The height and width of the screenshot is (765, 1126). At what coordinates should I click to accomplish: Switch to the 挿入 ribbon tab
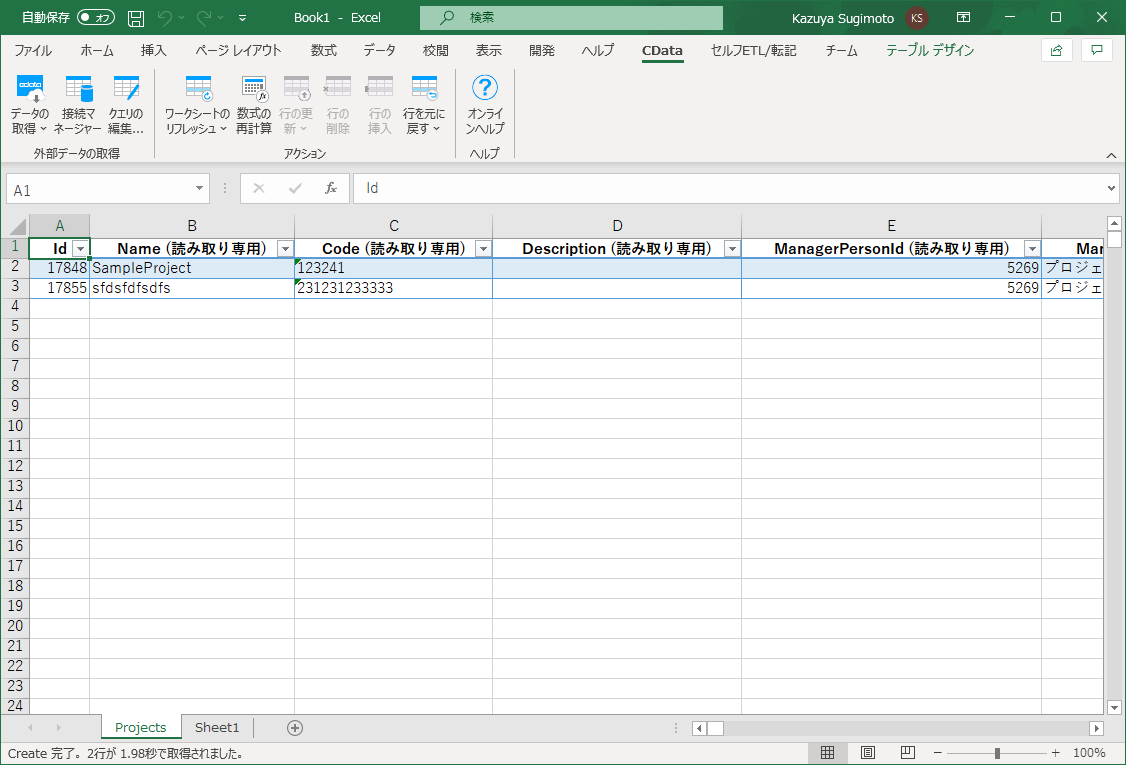coord(154,50)
